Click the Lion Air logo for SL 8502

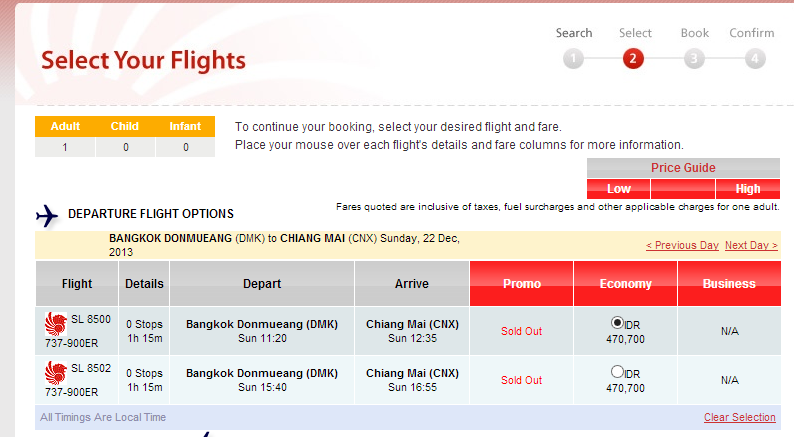[x=55, y=374]
